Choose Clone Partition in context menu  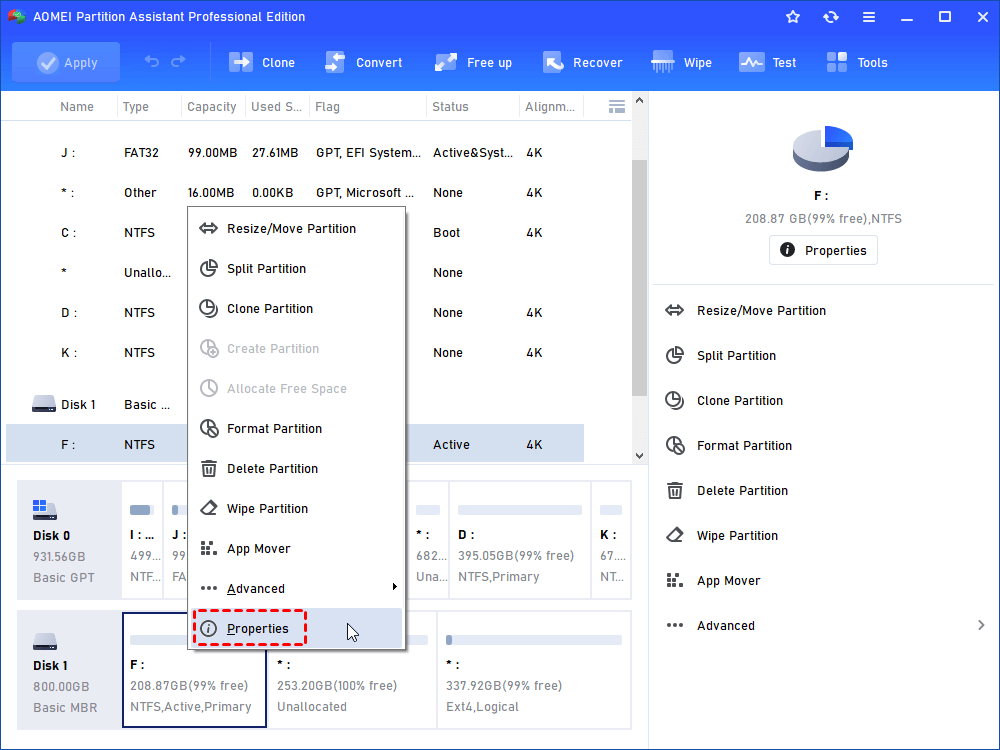[297, 309]
